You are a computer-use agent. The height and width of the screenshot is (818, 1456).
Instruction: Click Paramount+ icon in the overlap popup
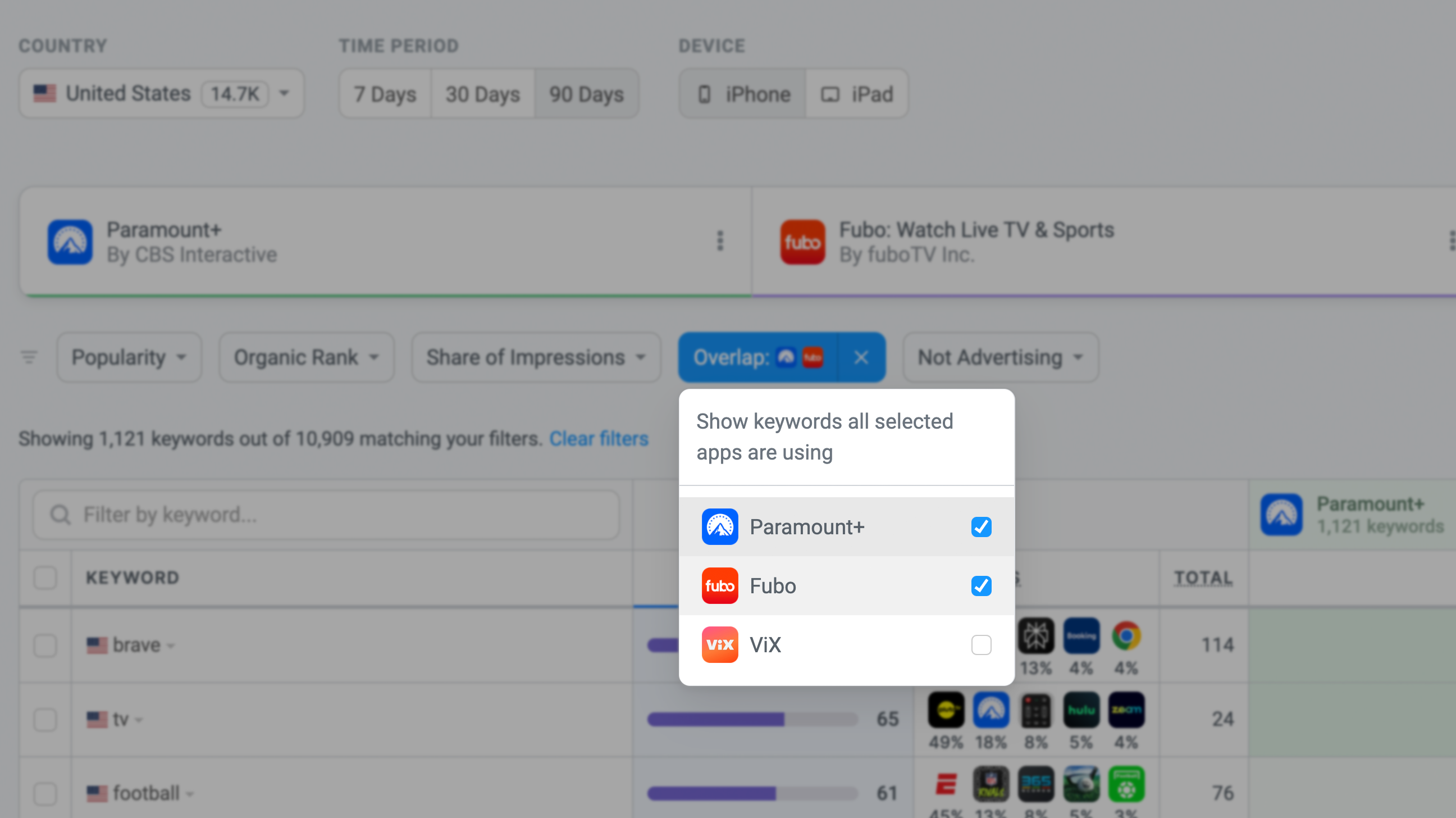tap(719, 526)
